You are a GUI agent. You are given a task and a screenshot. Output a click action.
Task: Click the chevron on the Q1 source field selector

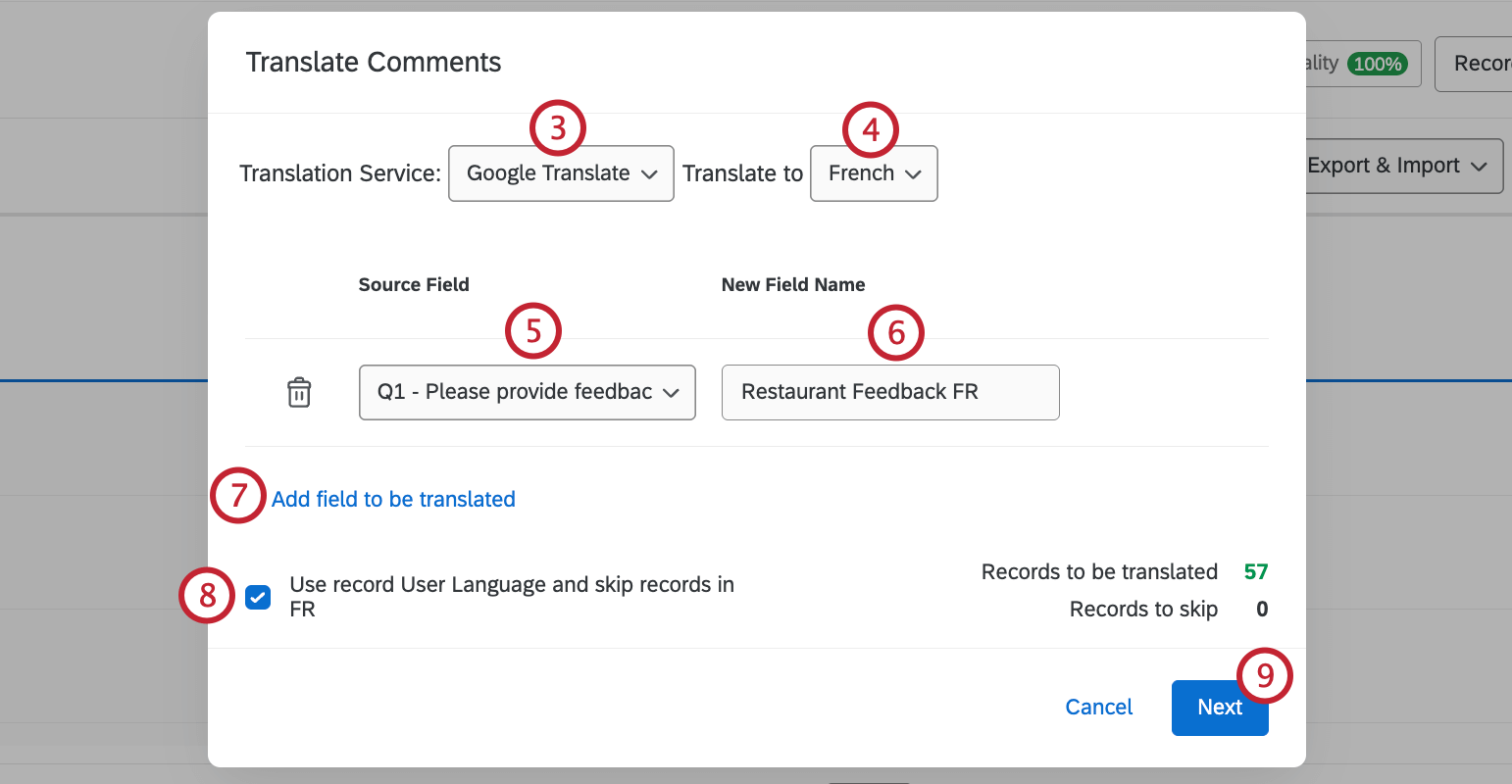pos(671,392)
